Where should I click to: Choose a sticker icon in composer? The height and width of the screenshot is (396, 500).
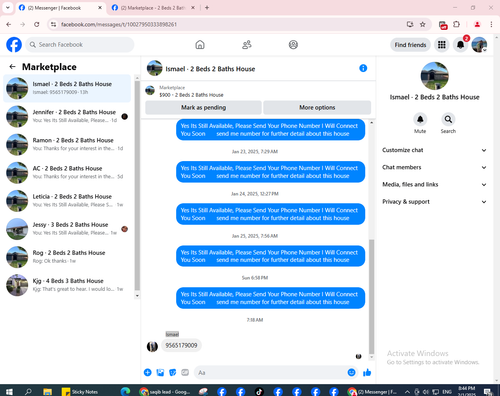click(173, 372)
